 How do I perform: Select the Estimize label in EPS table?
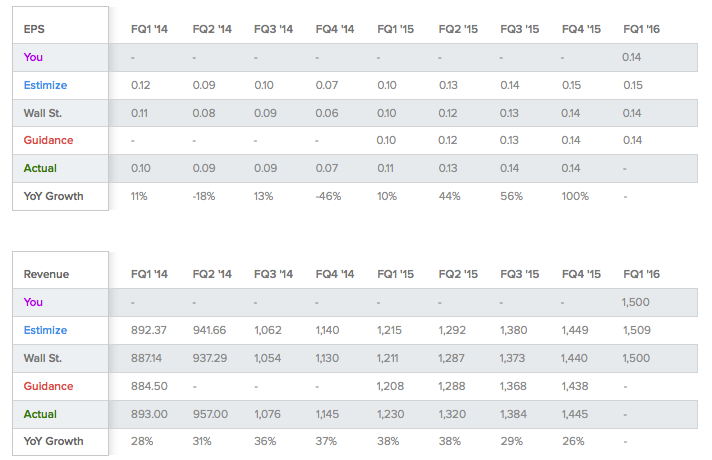pos(45,85)
